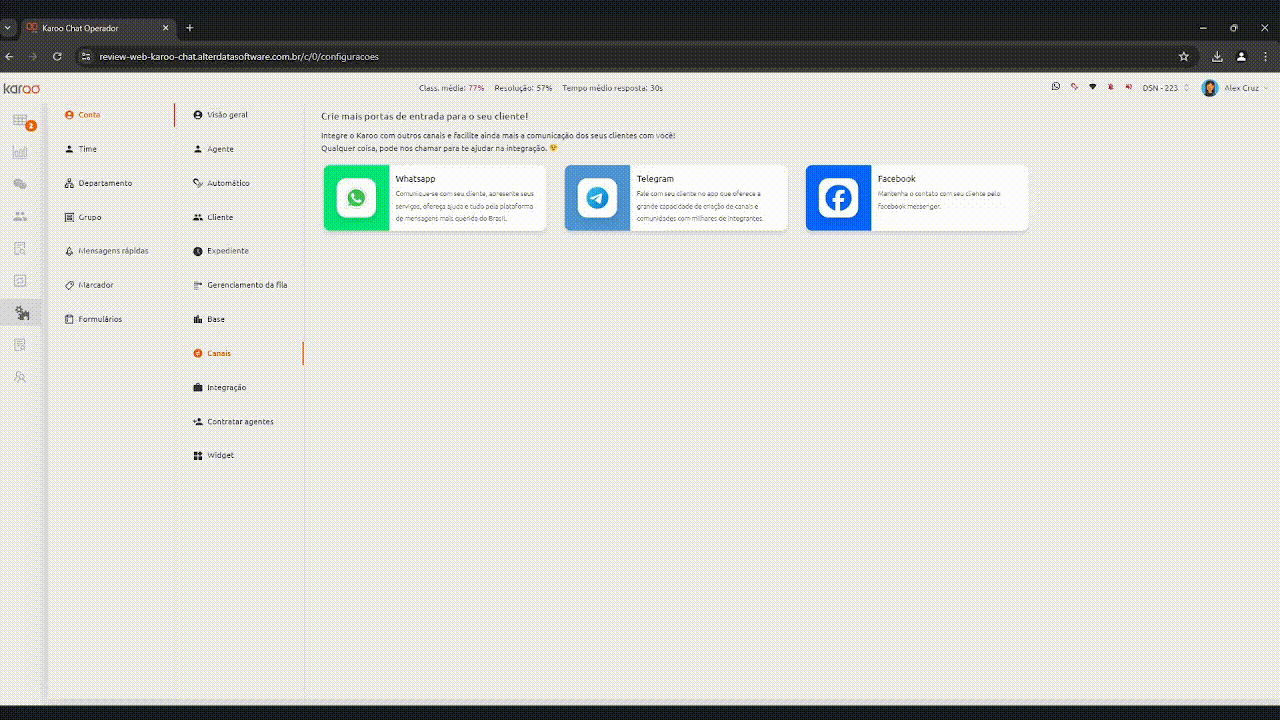Screen dimensions: 1280x720
Task: Open the Whatsapp channel card
Action: (x=435, y=198)
